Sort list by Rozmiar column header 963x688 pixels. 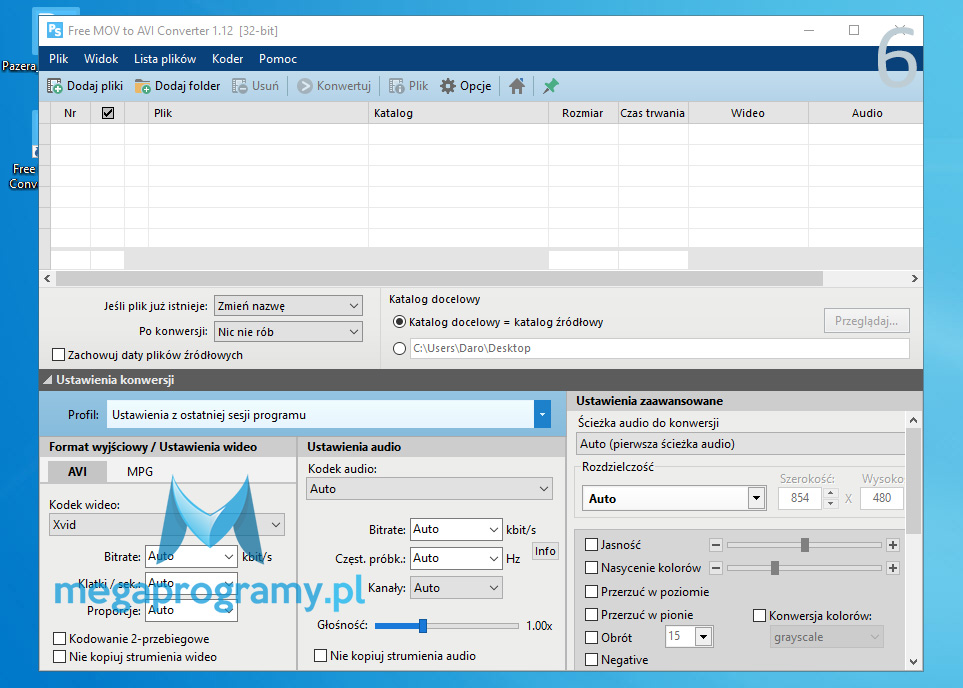tap(583, 113)
